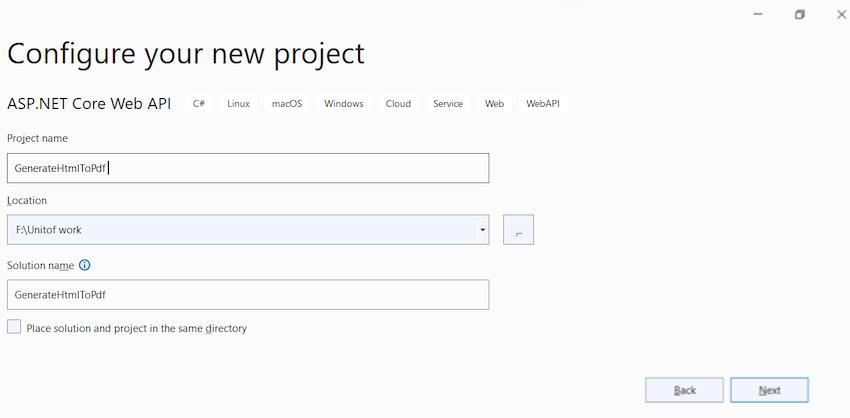The height and width of the screenshot is (418, 850).
Task: Click the Solution name info icon
Action: tap(85, 265)
